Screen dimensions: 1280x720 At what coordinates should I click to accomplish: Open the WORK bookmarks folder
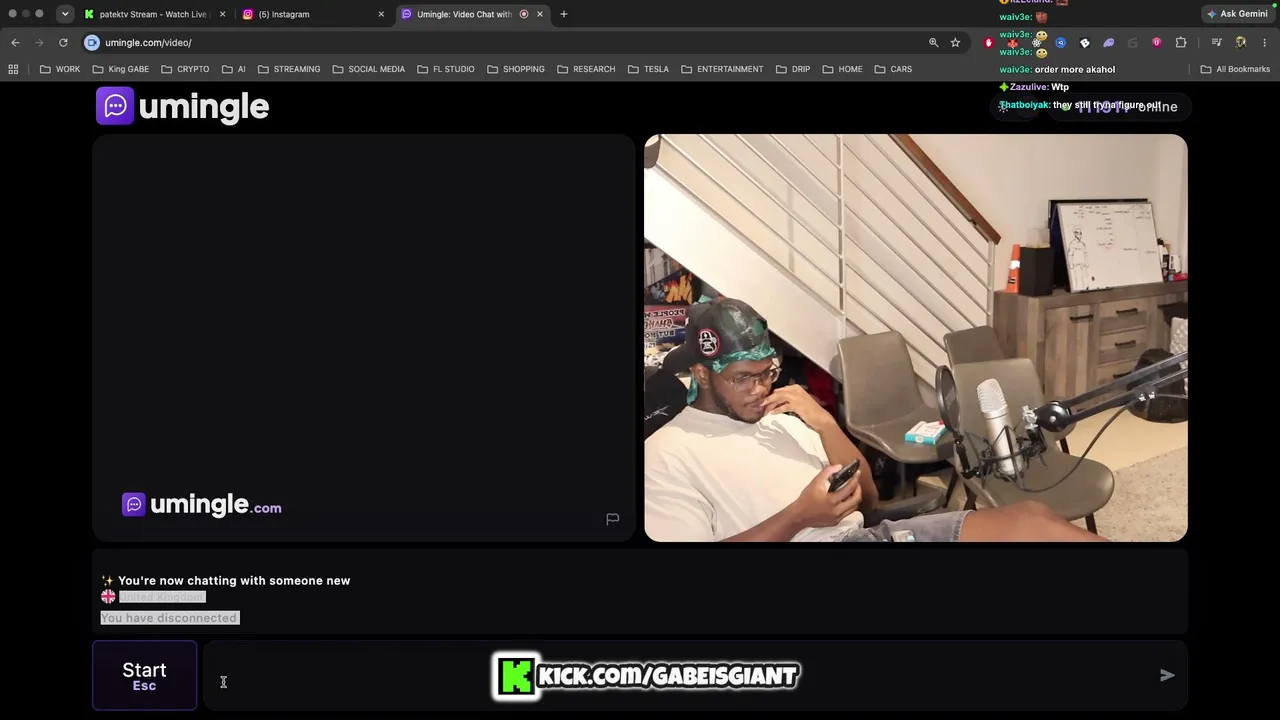(x=60, y=69)
